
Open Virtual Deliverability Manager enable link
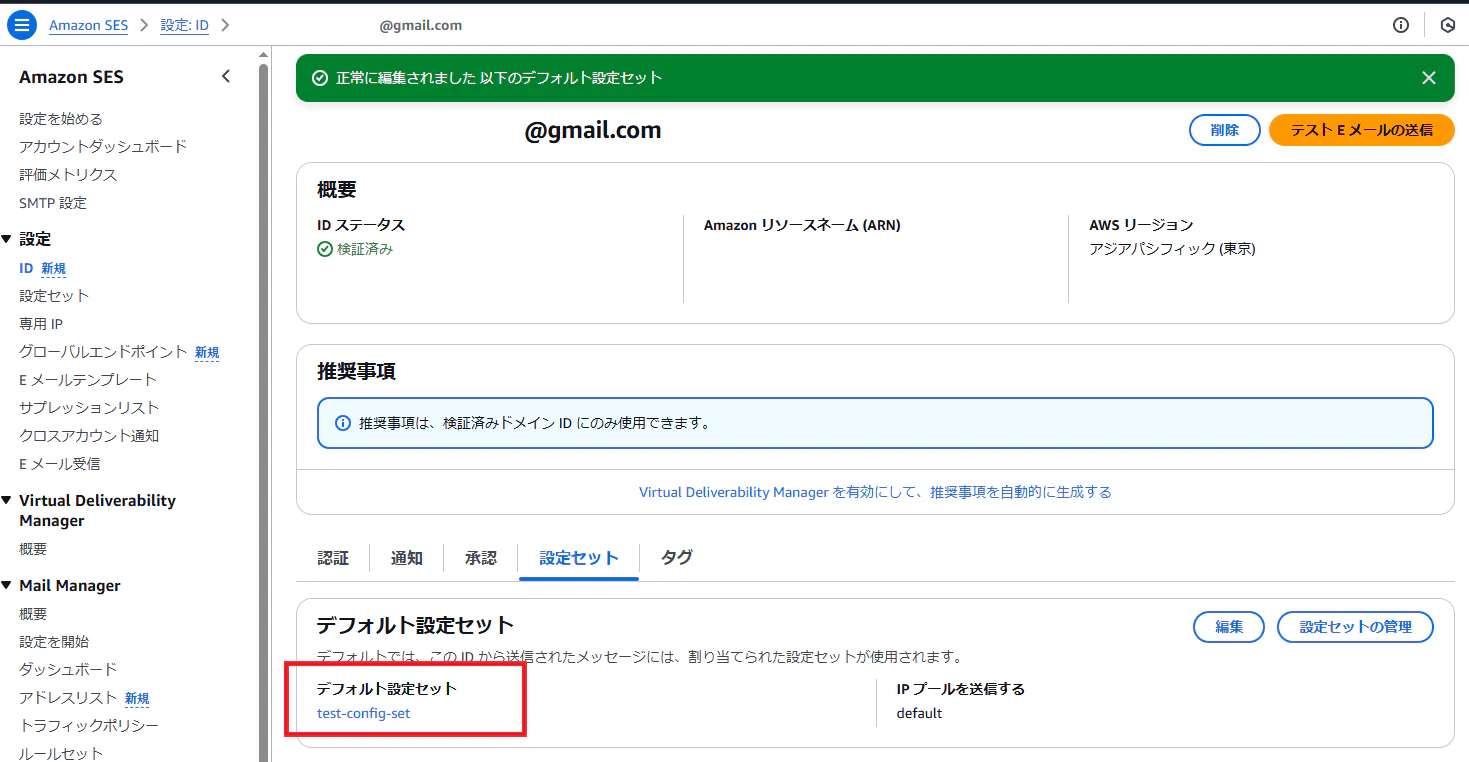875,492
